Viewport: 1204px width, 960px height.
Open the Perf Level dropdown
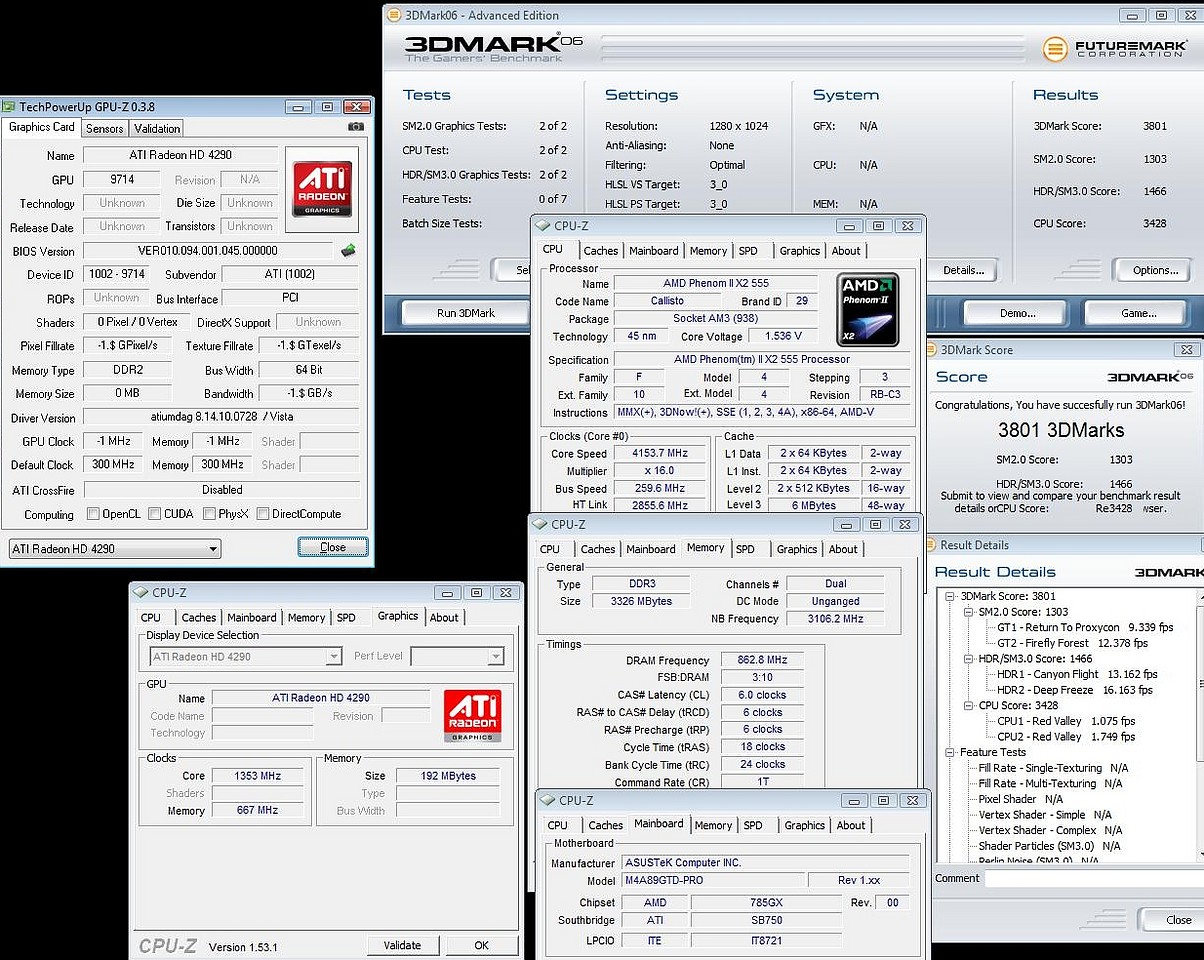coord(457,657)
